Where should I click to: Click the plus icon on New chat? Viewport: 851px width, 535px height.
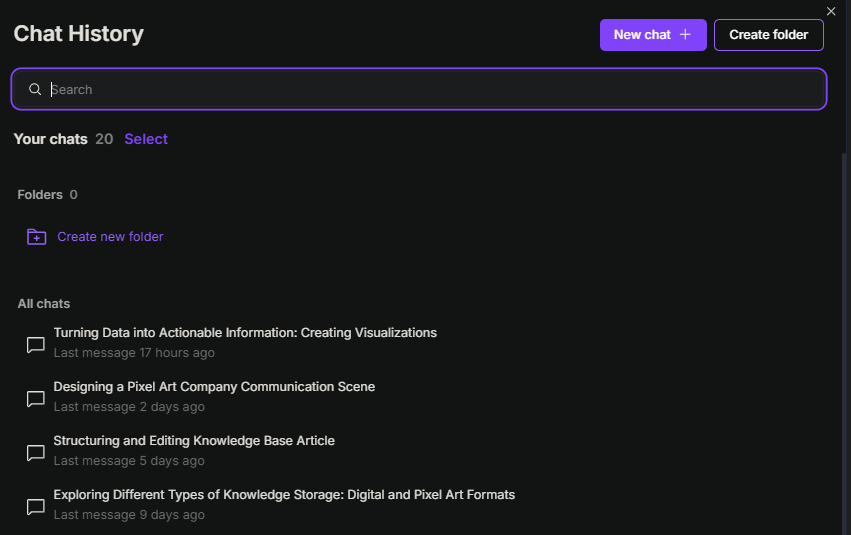click(x=685, y=35)
